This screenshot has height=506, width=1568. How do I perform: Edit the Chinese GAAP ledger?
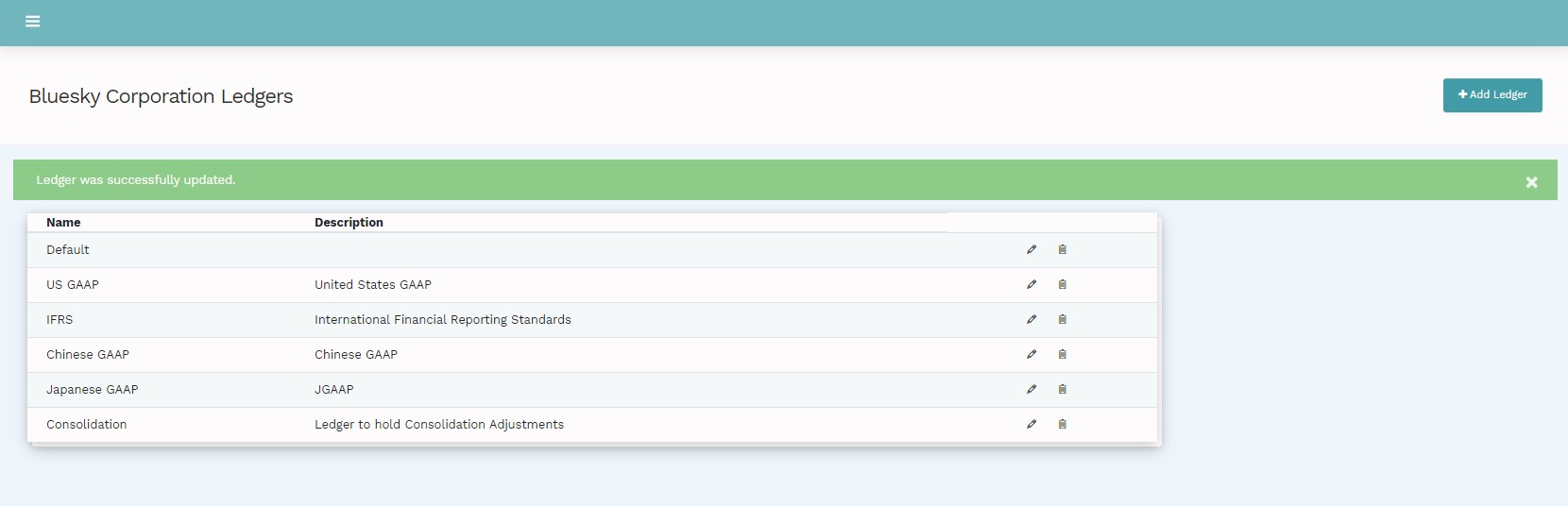[1031, 355]
